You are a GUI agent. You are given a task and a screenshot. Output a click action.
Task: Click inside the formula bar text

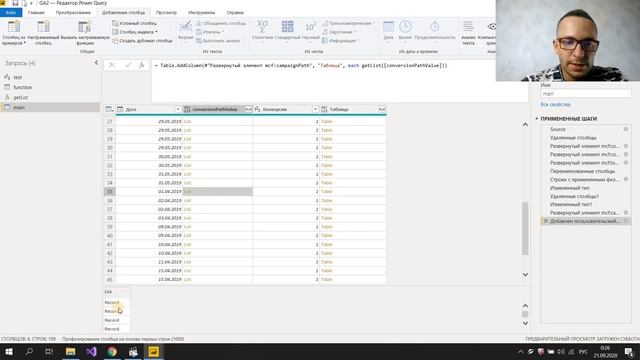click(302, 65)
